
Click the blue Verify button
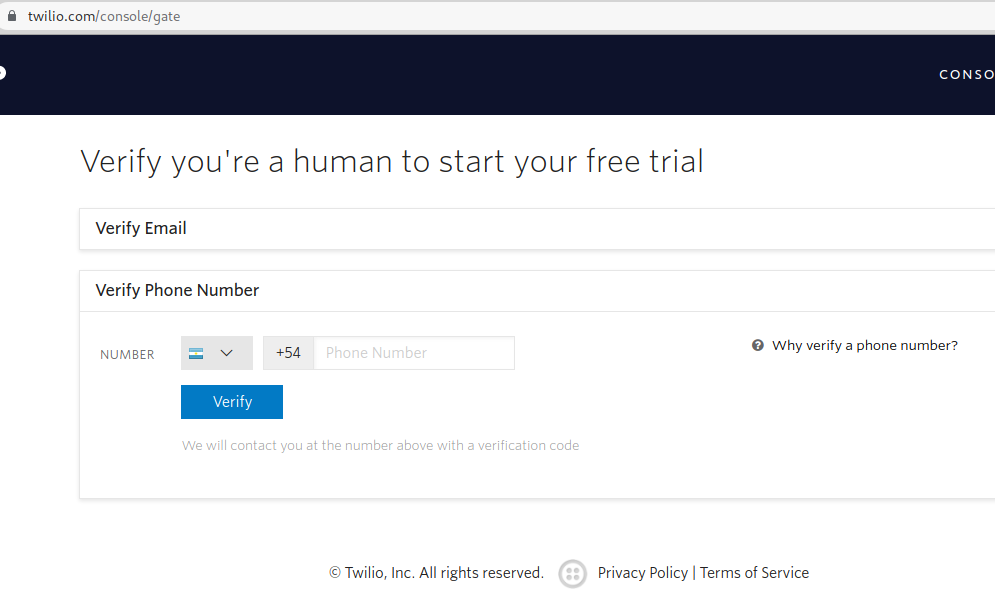pyautogui.click(x=232, y=402)
